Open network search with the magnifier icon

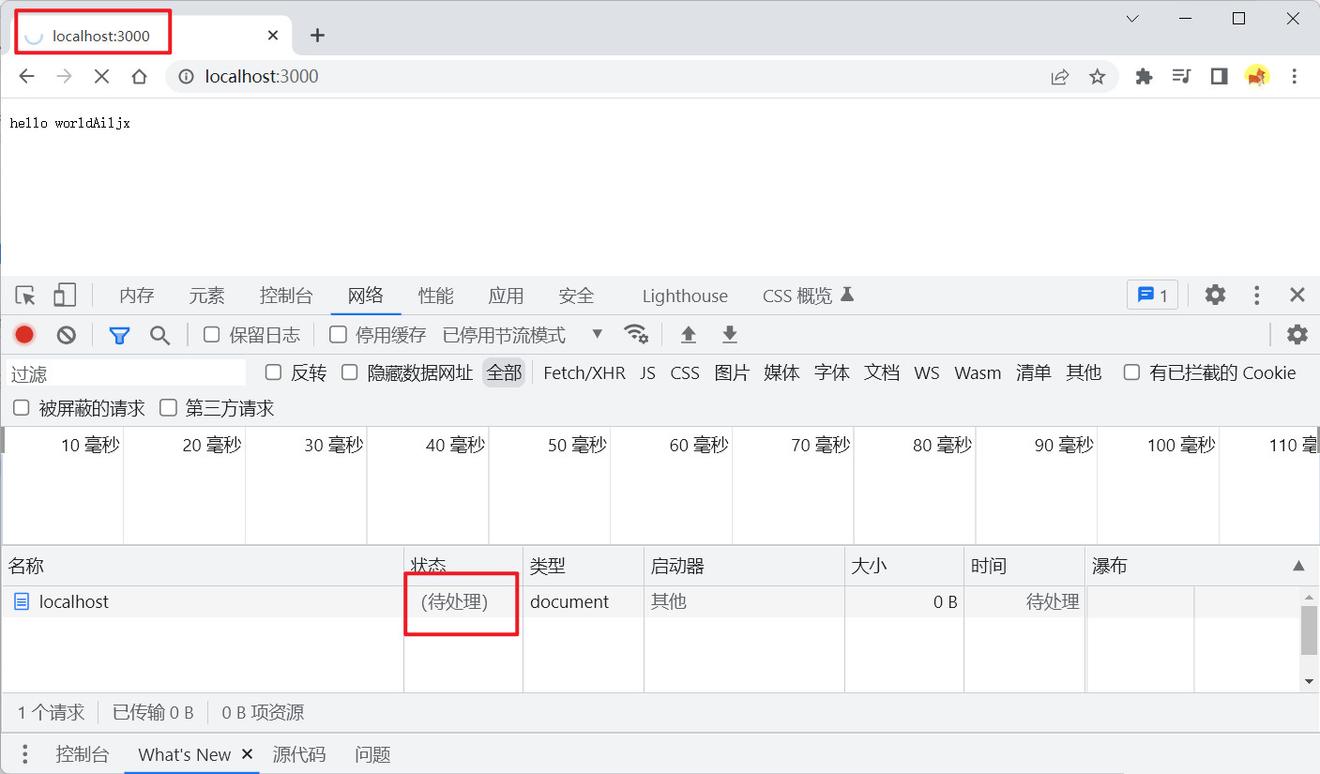(x=160, y=335)
